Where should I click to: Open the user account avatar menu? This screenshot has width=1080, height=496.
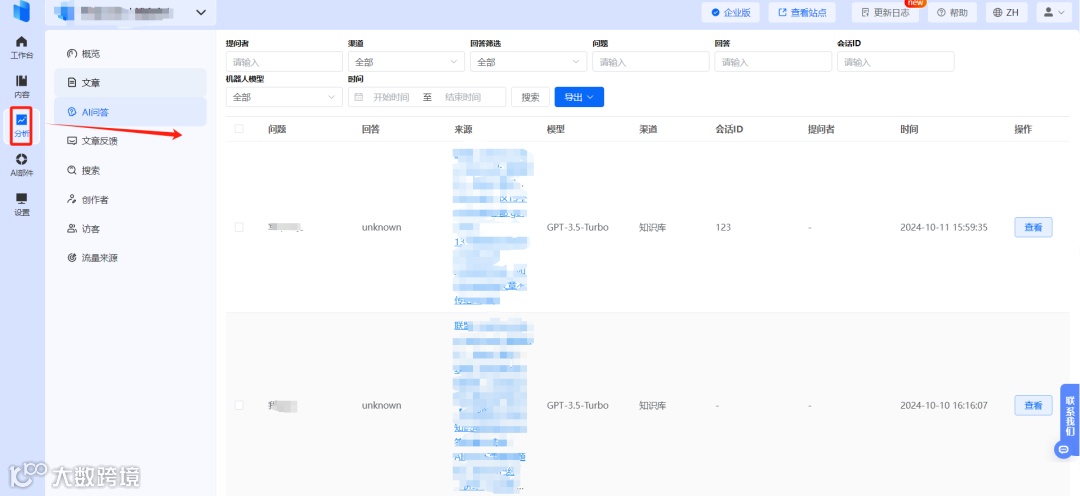pyautogui.click(x=1055, y=12)
